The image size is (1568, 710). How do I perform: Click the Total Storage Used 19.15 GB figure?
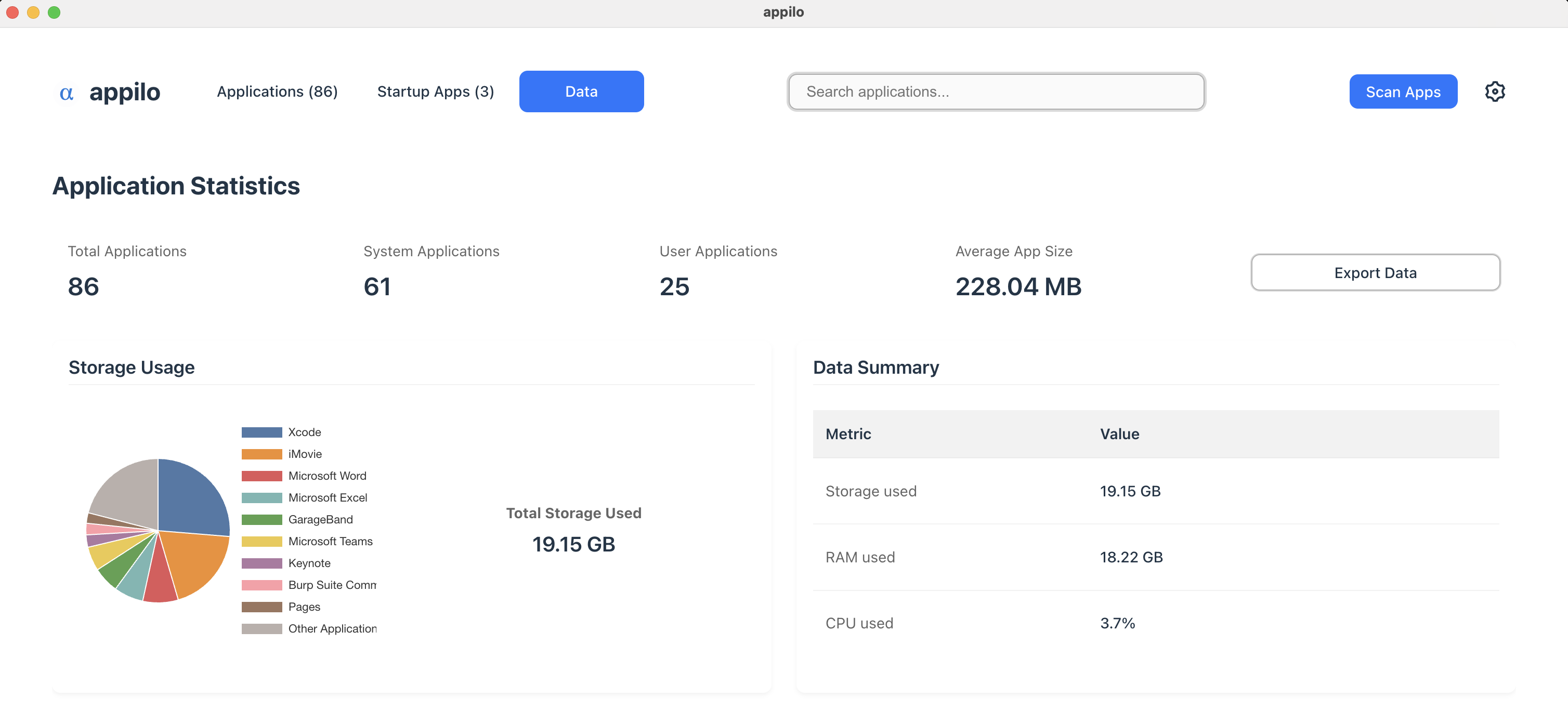pyautogui.click(x=573, y=545)
